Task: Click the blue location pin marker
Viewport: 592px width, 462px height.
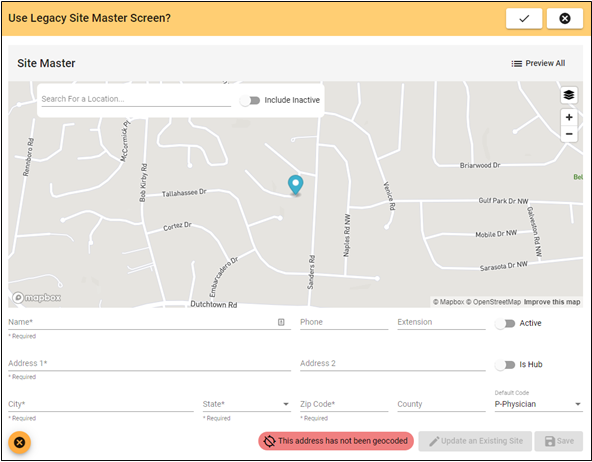Action: pos(295,185)
